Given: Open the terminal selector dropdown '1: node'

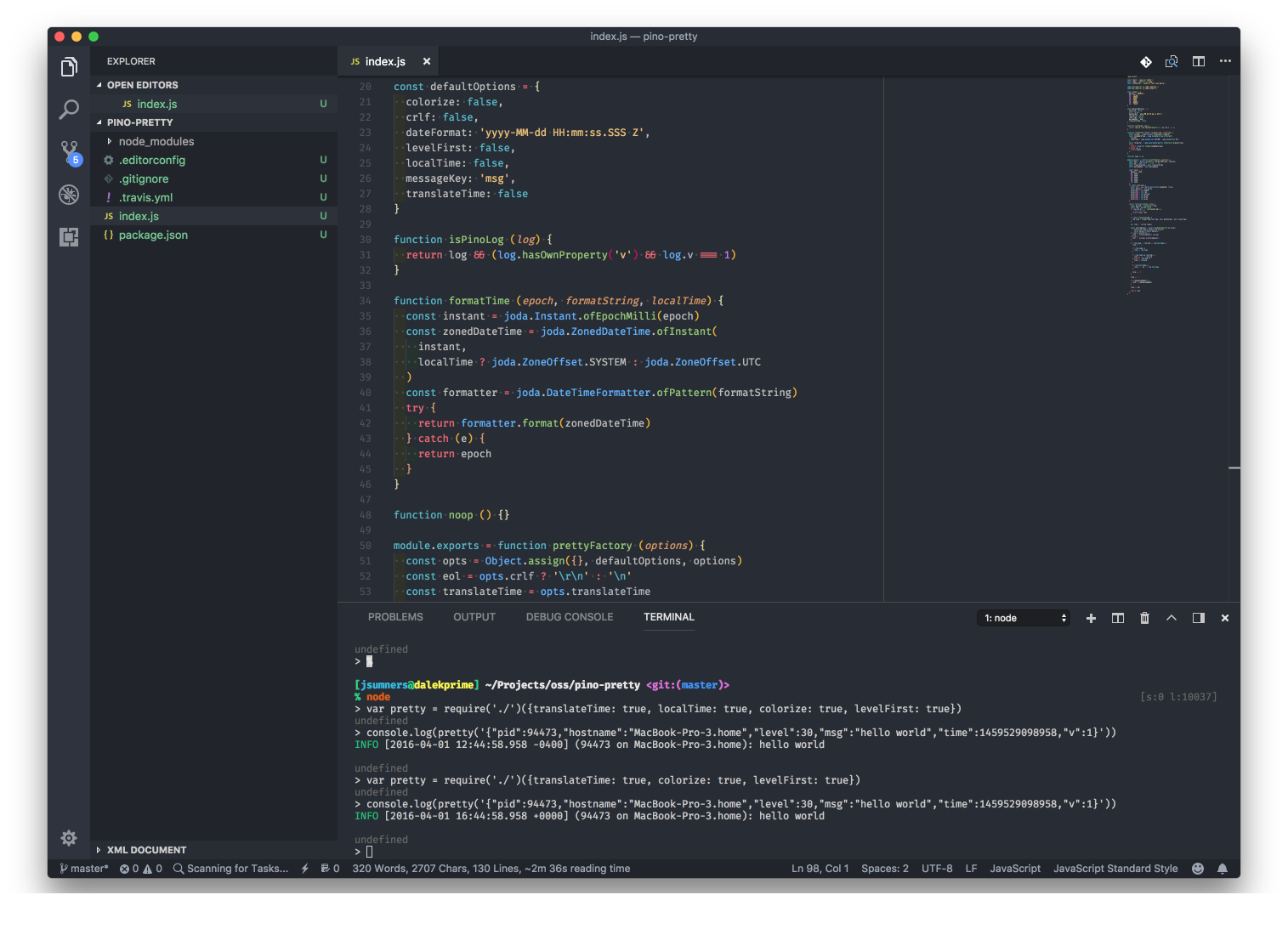Looking at the screenshot, I should (1024, 618).
